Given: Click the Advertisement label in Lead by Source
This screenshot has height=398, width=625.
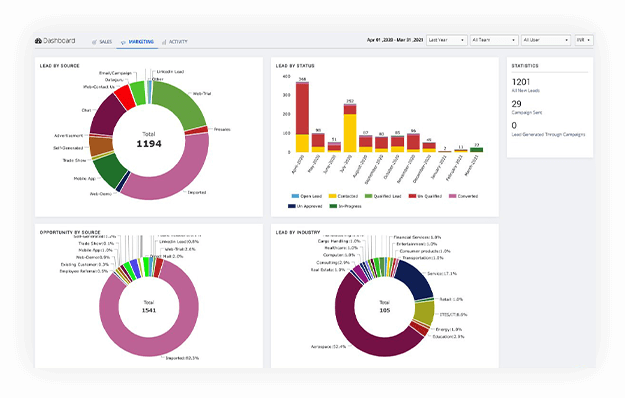Looking at the screenshot, I should pos(69,136).
